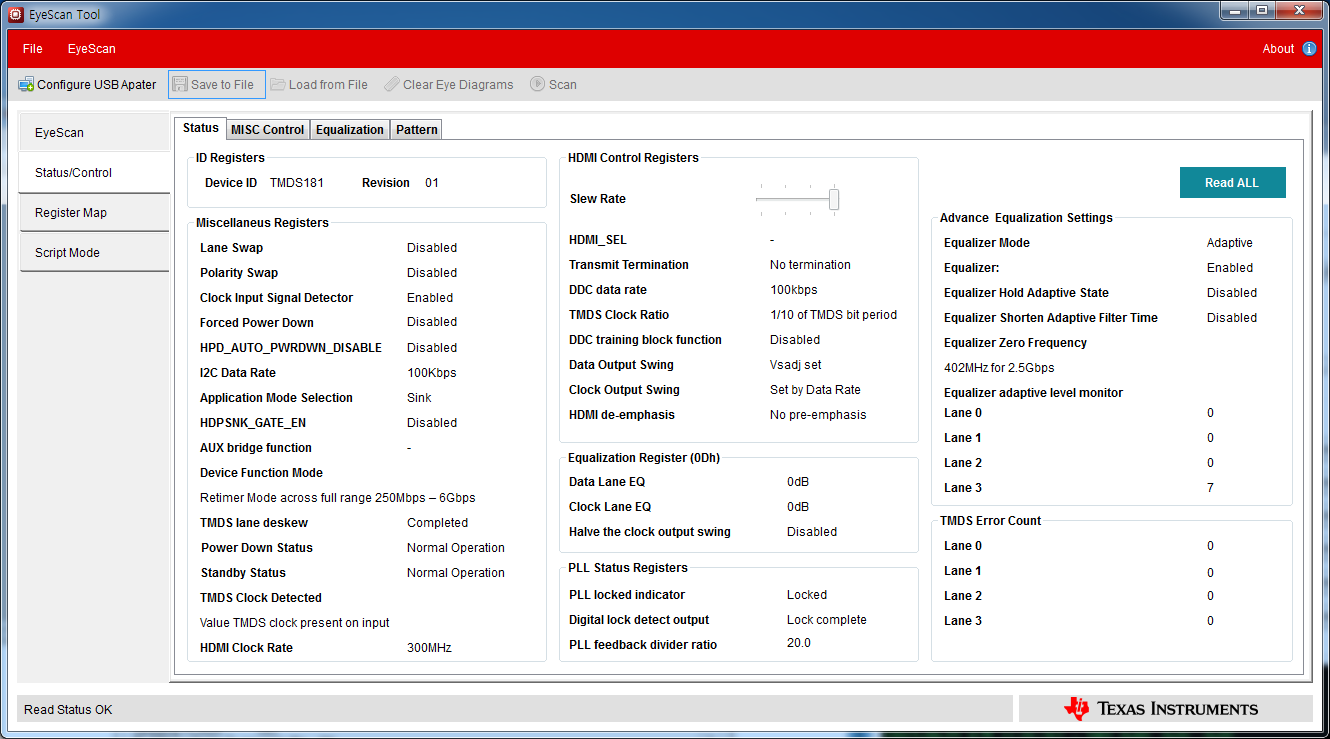Open the Register Map sidebar page
The height and width of the screenshot is (739, 1330).
pyautogui.click(x=94, y=212)
